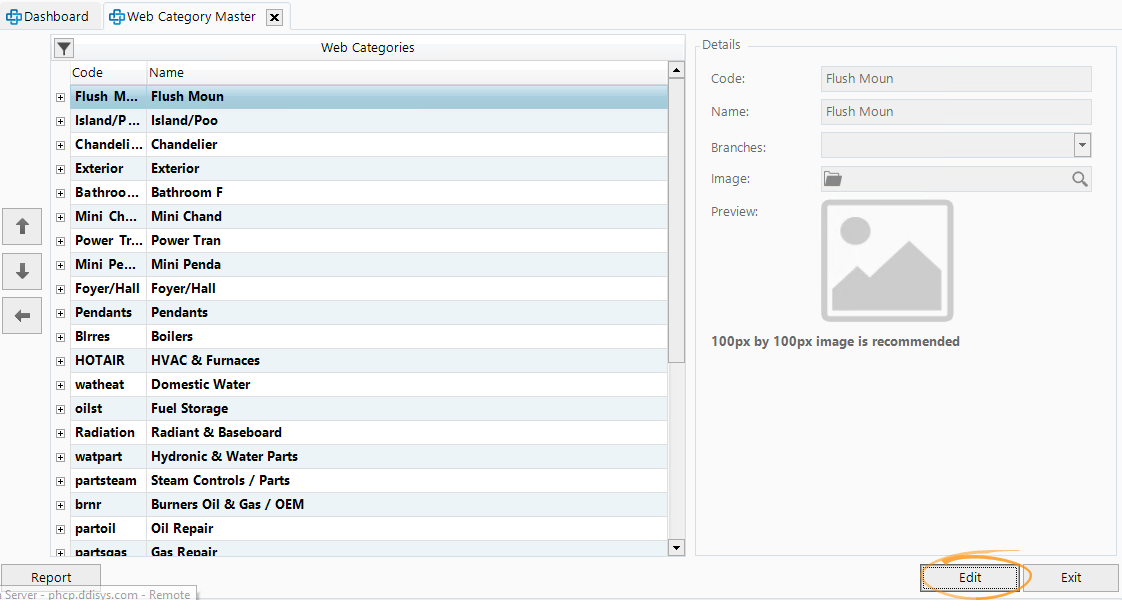Viewport: 1122px width, 612px height.
Task: Click the filter funnel icon above Web Categories
Action: pyautogui.click(x=63, y=48)
